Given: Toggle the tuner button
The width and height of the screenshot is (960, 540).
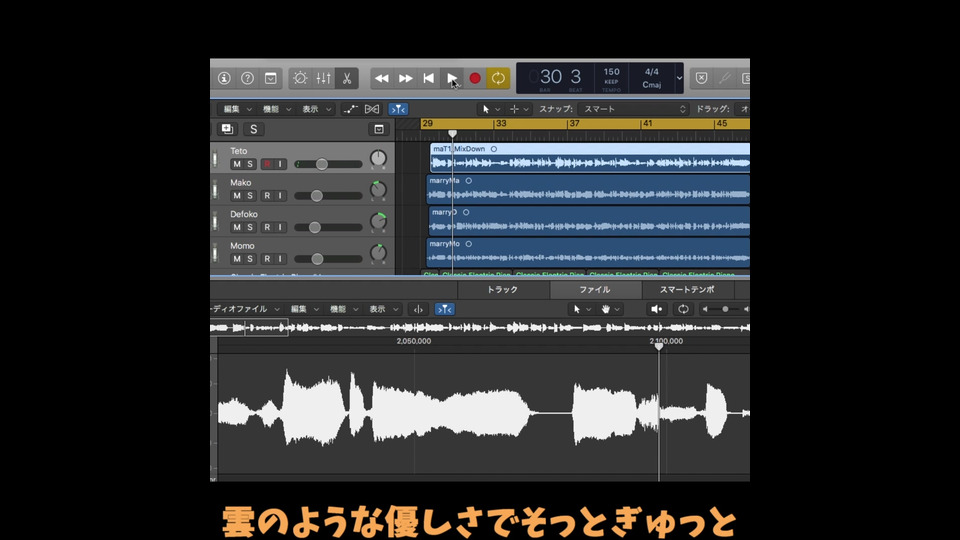Looking at the screenshot, I should pos(725,78).
